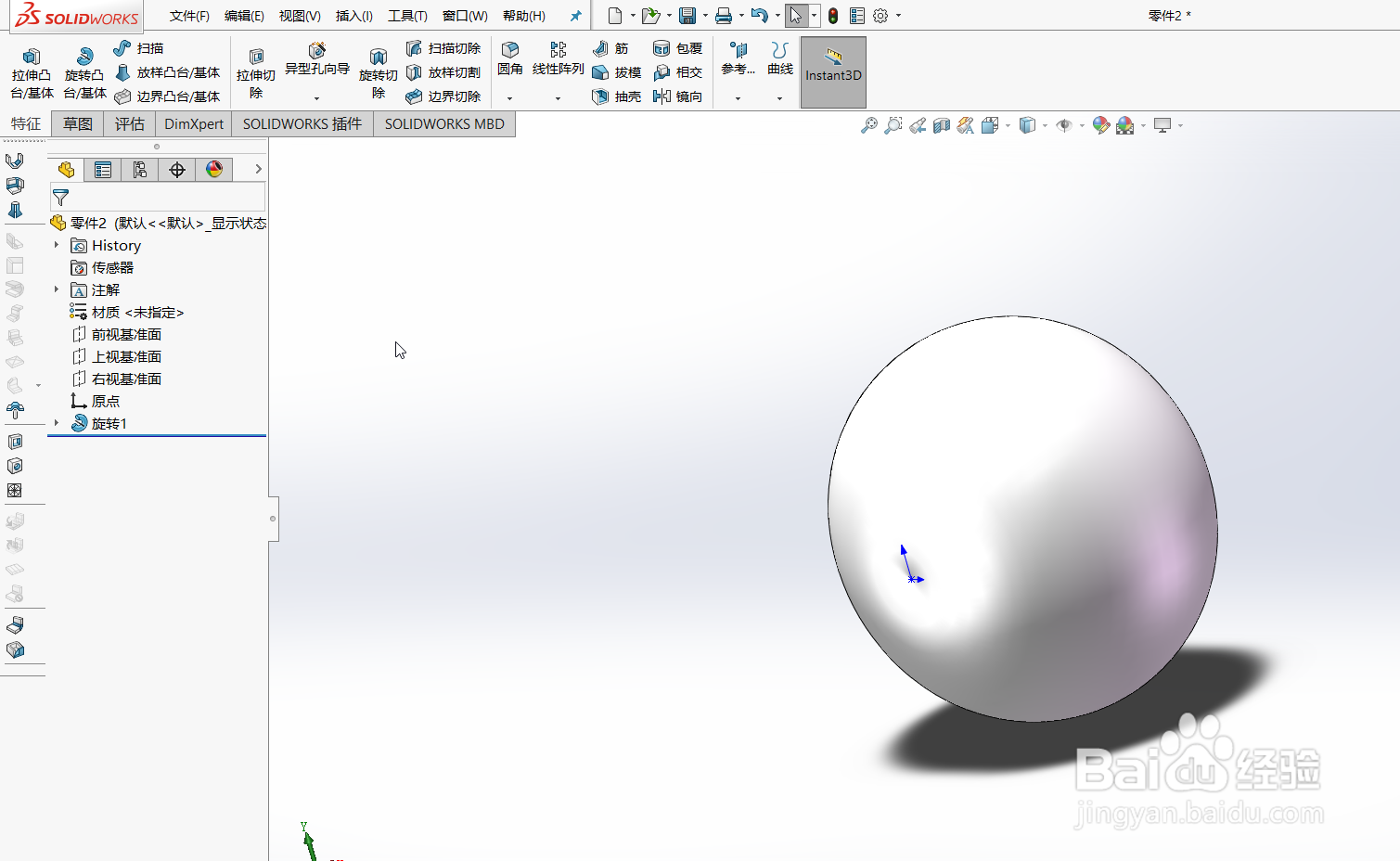This screenshot has width=1400, height=861.
Task: Click the Revolved Boss/Base (旋转凸台/基体) tool
Action: click(x=84, y=73)
